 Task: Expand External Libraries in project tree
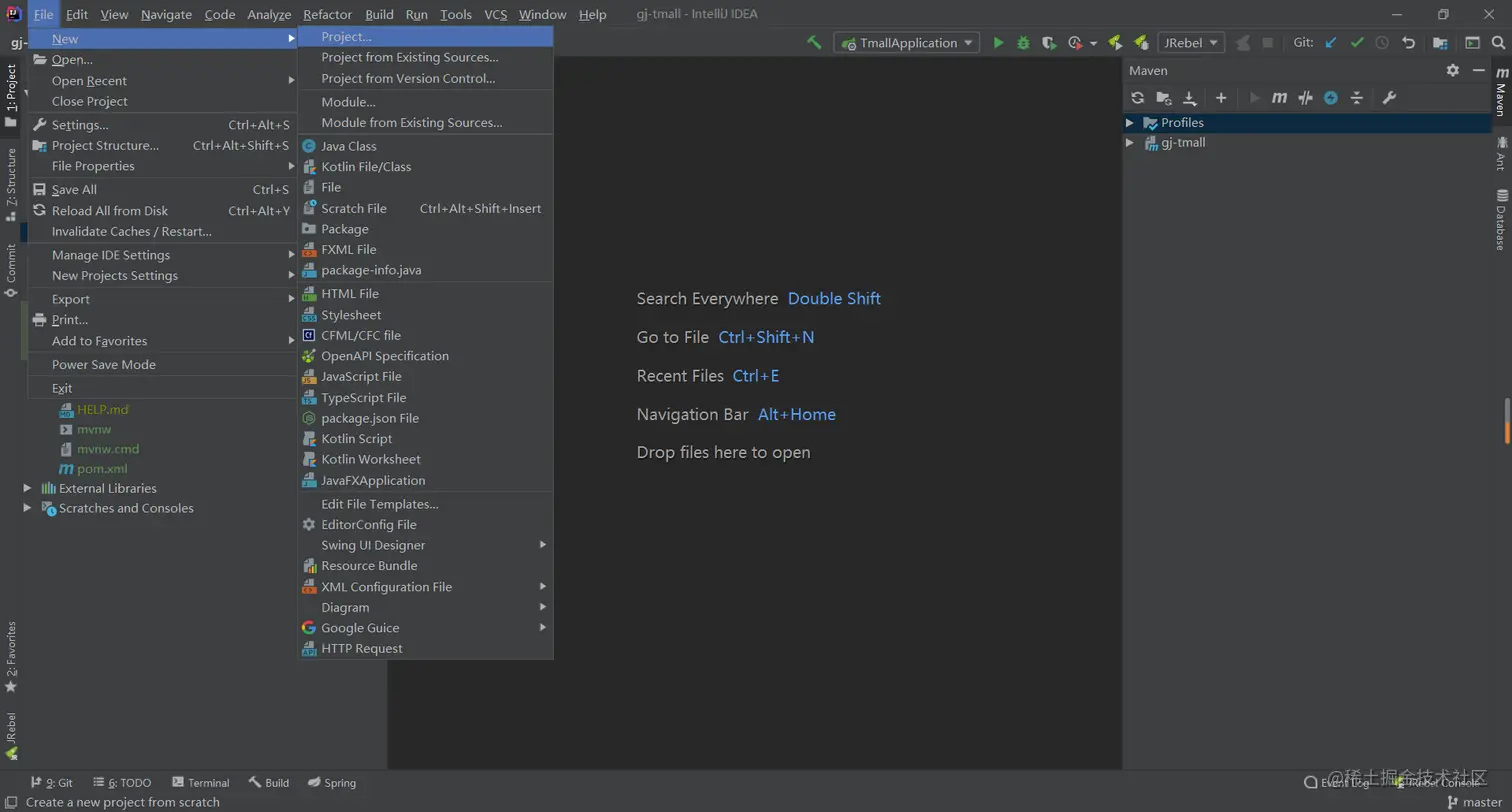point(28,488)
